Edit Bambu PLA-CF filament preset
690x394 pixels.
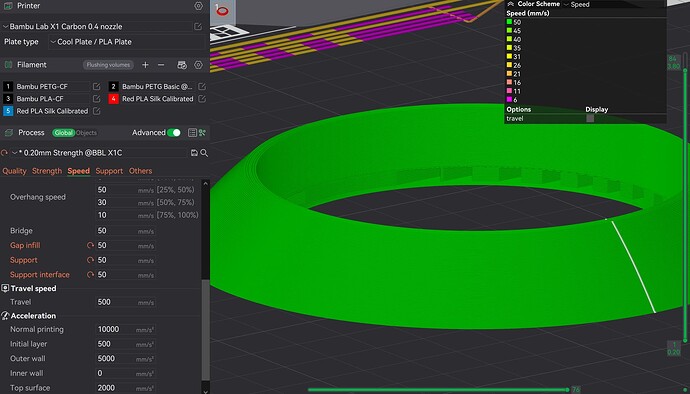(96, 99)
